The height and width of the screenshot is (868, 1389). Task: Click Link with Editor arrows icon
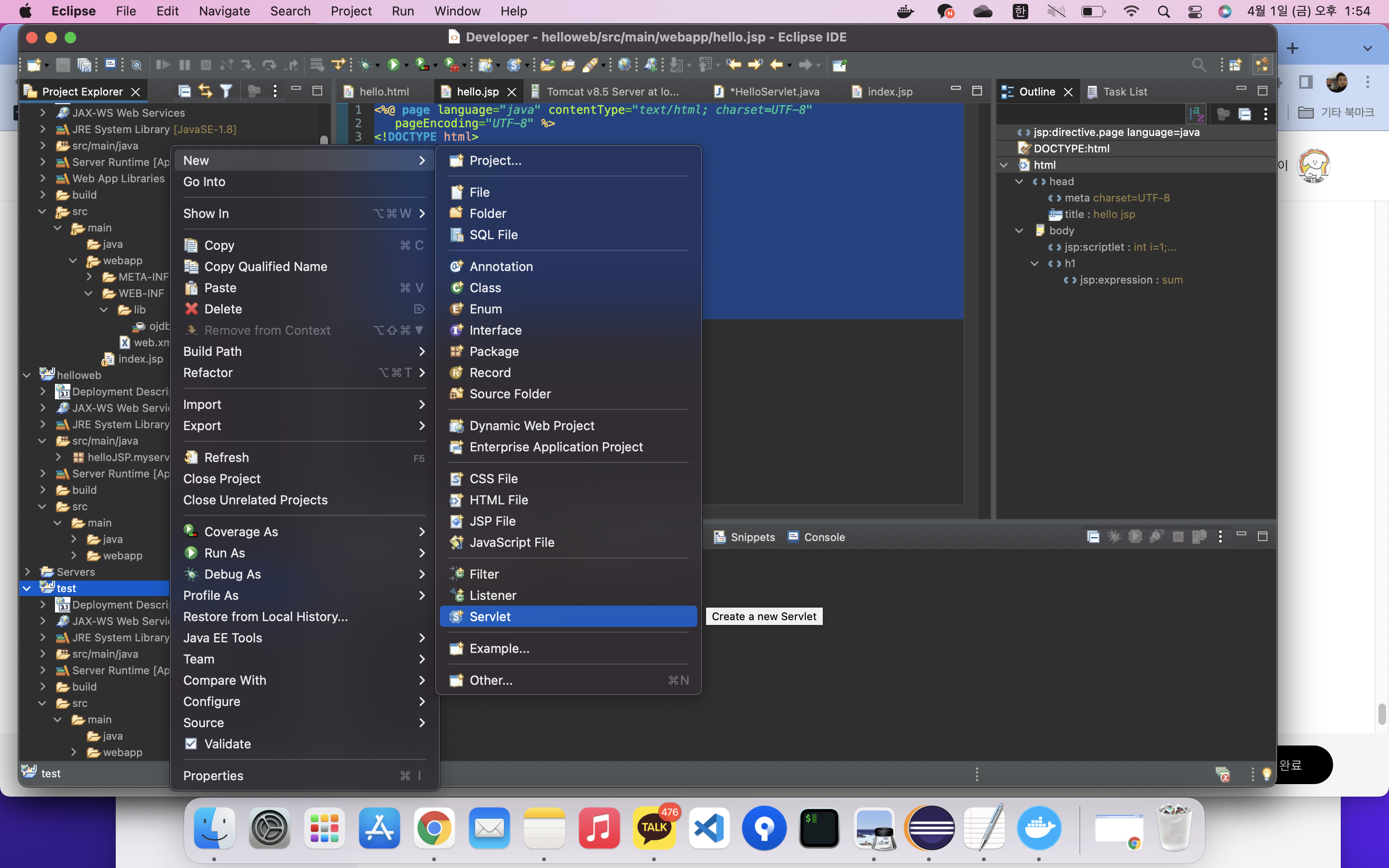[205, 91]
